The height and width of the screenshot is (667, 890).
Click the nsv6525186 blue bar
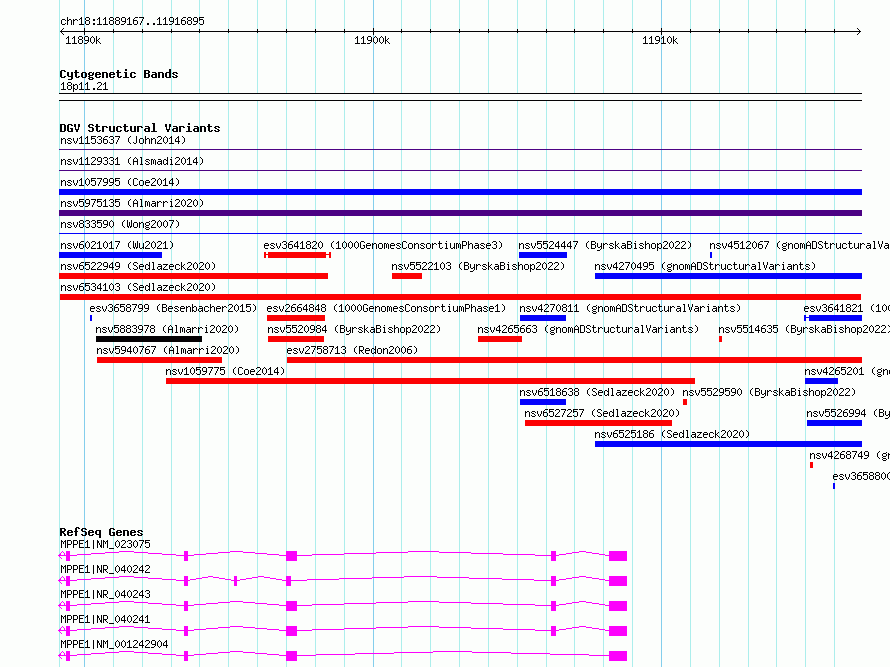[728, 444]
